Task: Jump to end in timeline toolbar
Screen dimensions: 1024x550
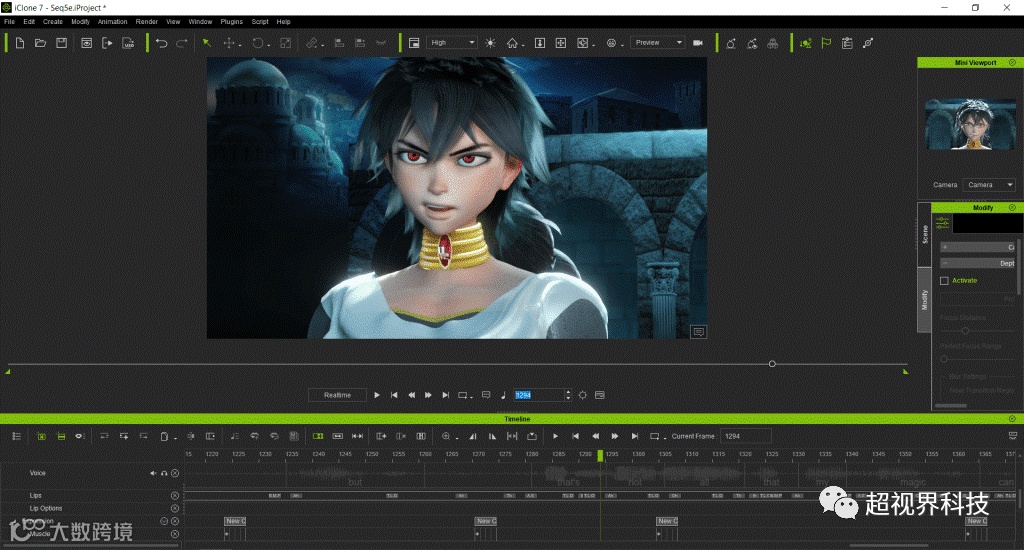Action: point(635,436)
